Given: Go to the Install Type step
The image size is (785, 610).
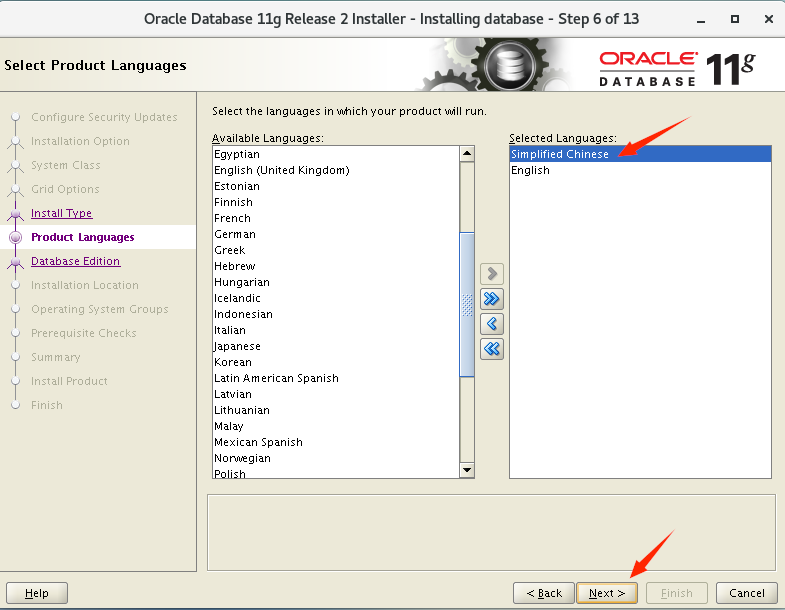Looking at the screenshot, I should pos(62,213).
